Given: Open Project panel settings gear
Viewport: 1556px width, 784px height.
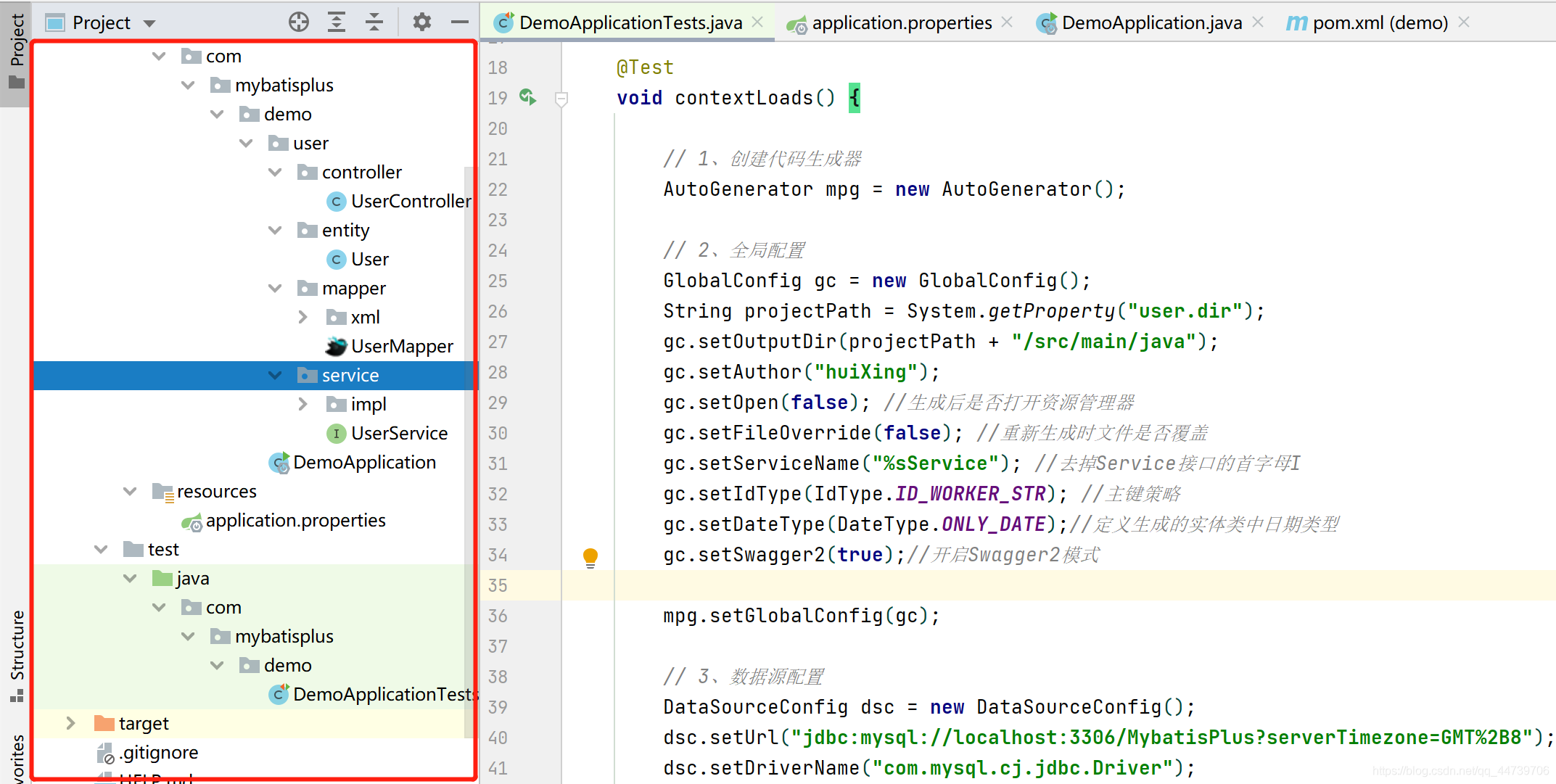Looking at the screenshot, I should point(422,22).
